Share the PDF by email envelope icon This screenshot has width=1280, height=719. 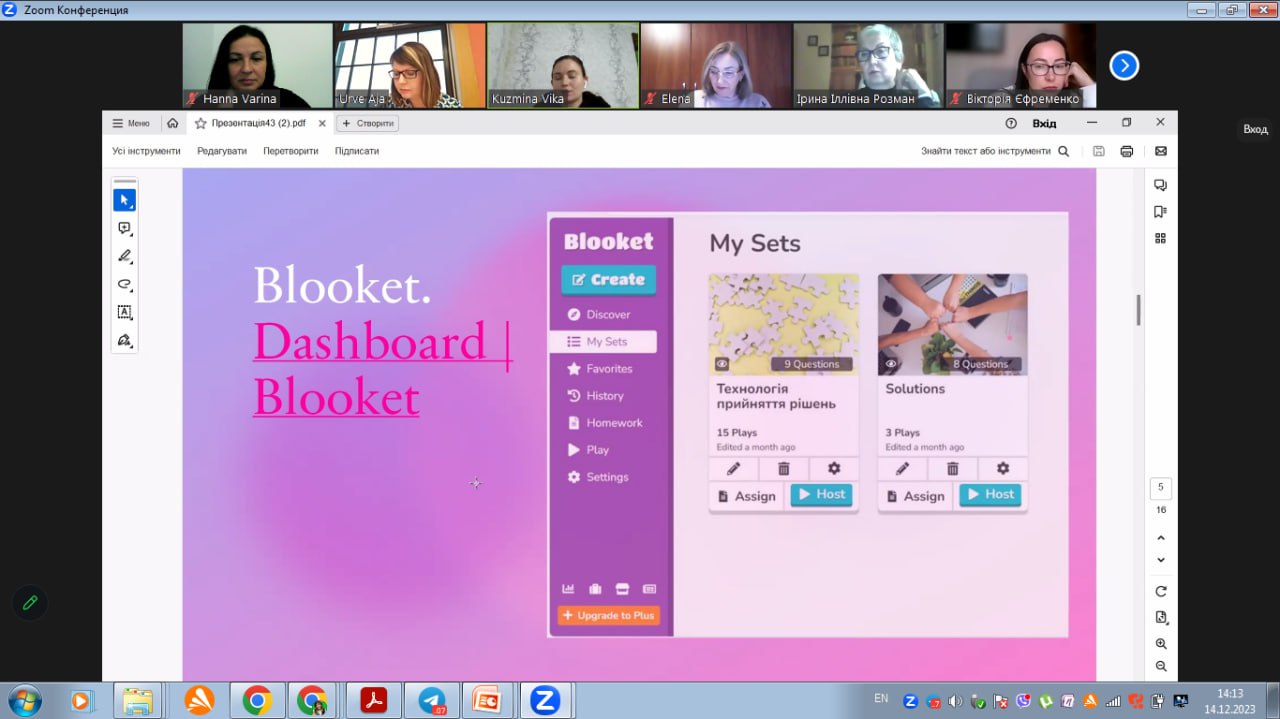coord(1160,151)
